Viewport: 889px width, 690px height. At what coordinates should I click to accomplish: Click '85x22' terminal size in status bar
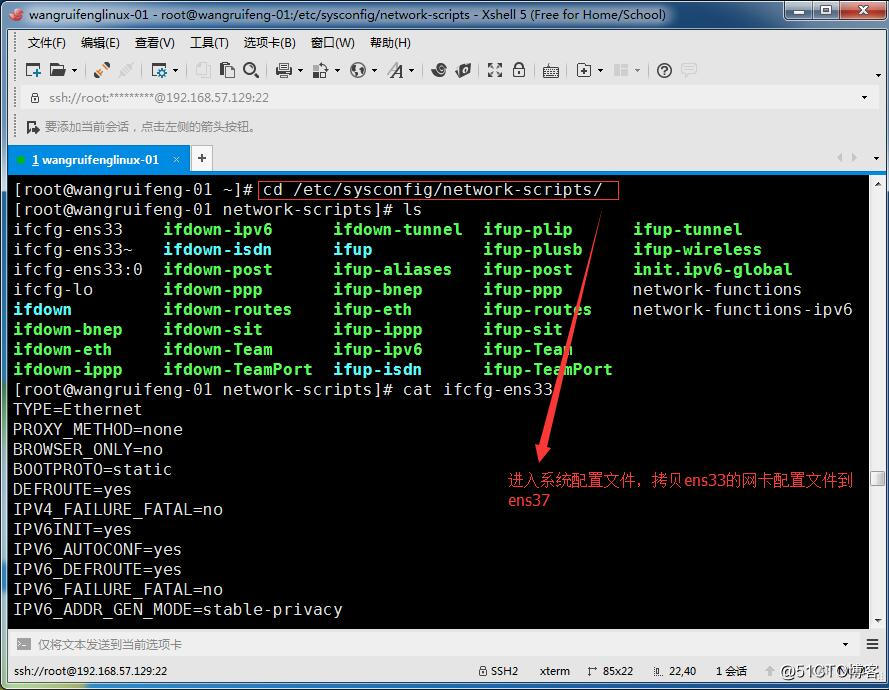pos(611,671)
